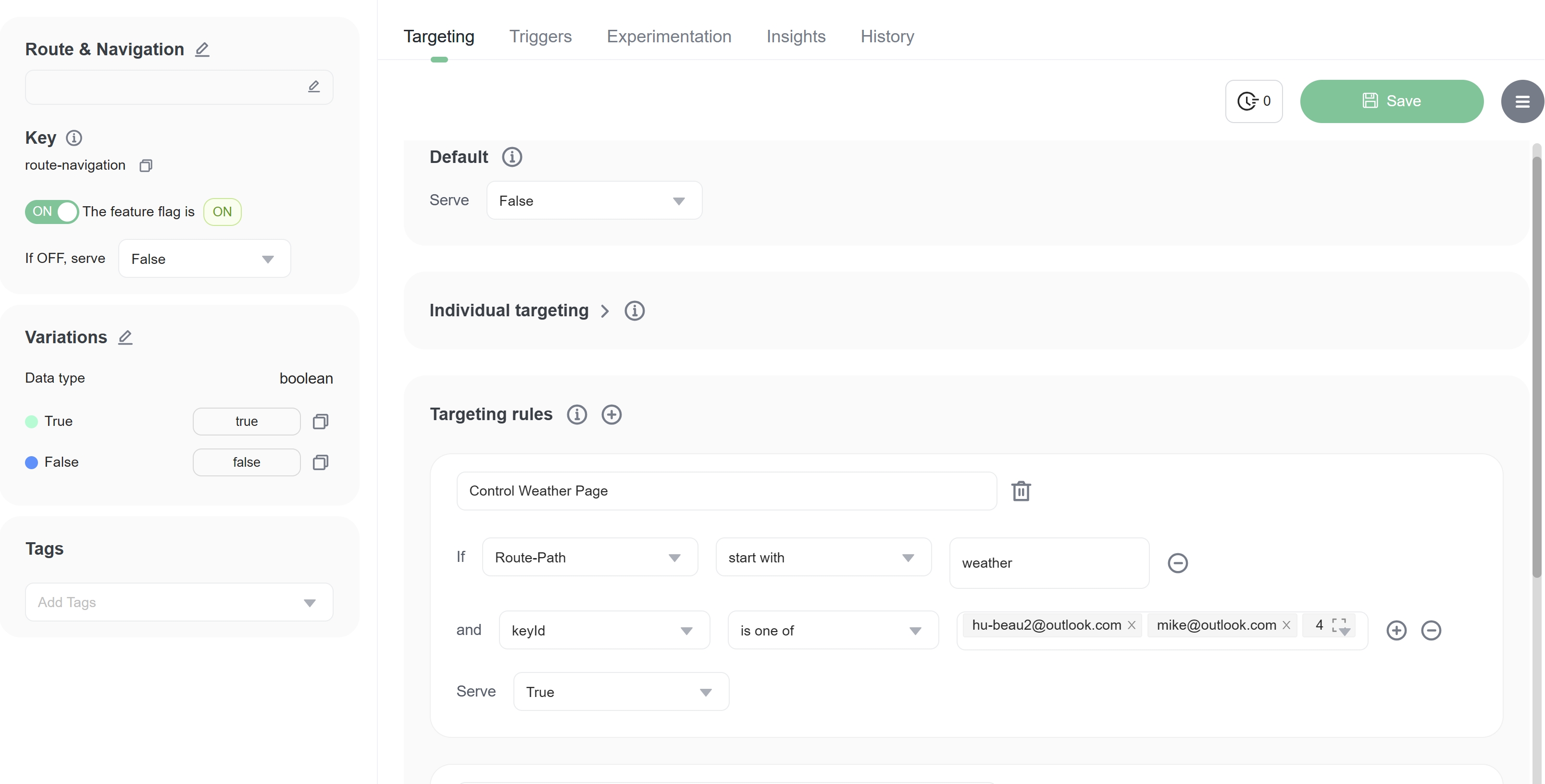Click the 4 more values counter
This screenshot has height=784, width=1545.
point(1319,625)
